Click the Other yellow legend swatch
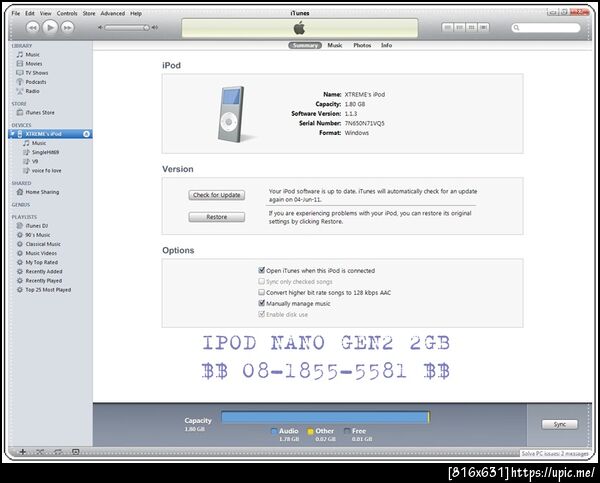600x483 pixels. point(310,431)
